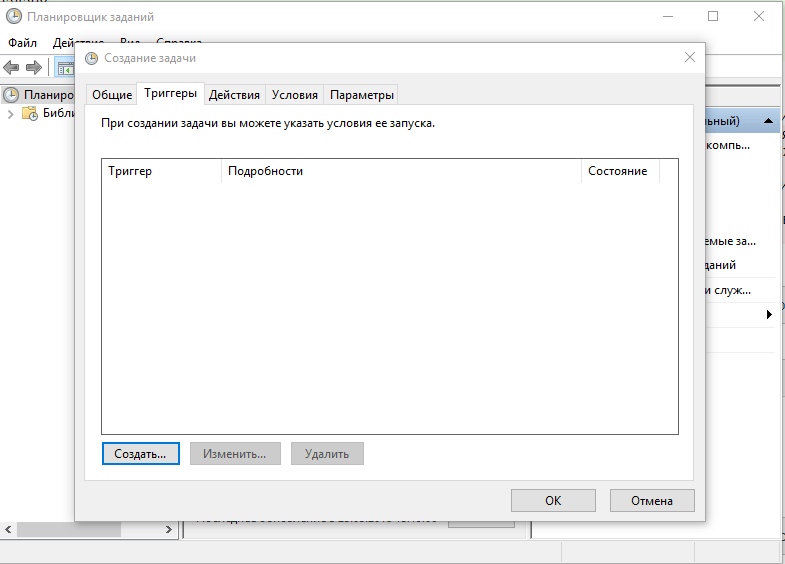Select the Библиотека folder tree item

pos(48,114)
